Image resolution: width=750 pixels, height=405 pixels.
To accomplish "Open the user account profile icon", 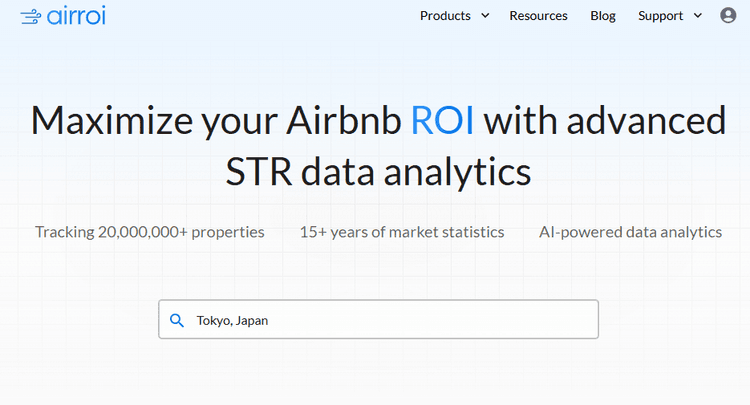I will click(728, 15).
